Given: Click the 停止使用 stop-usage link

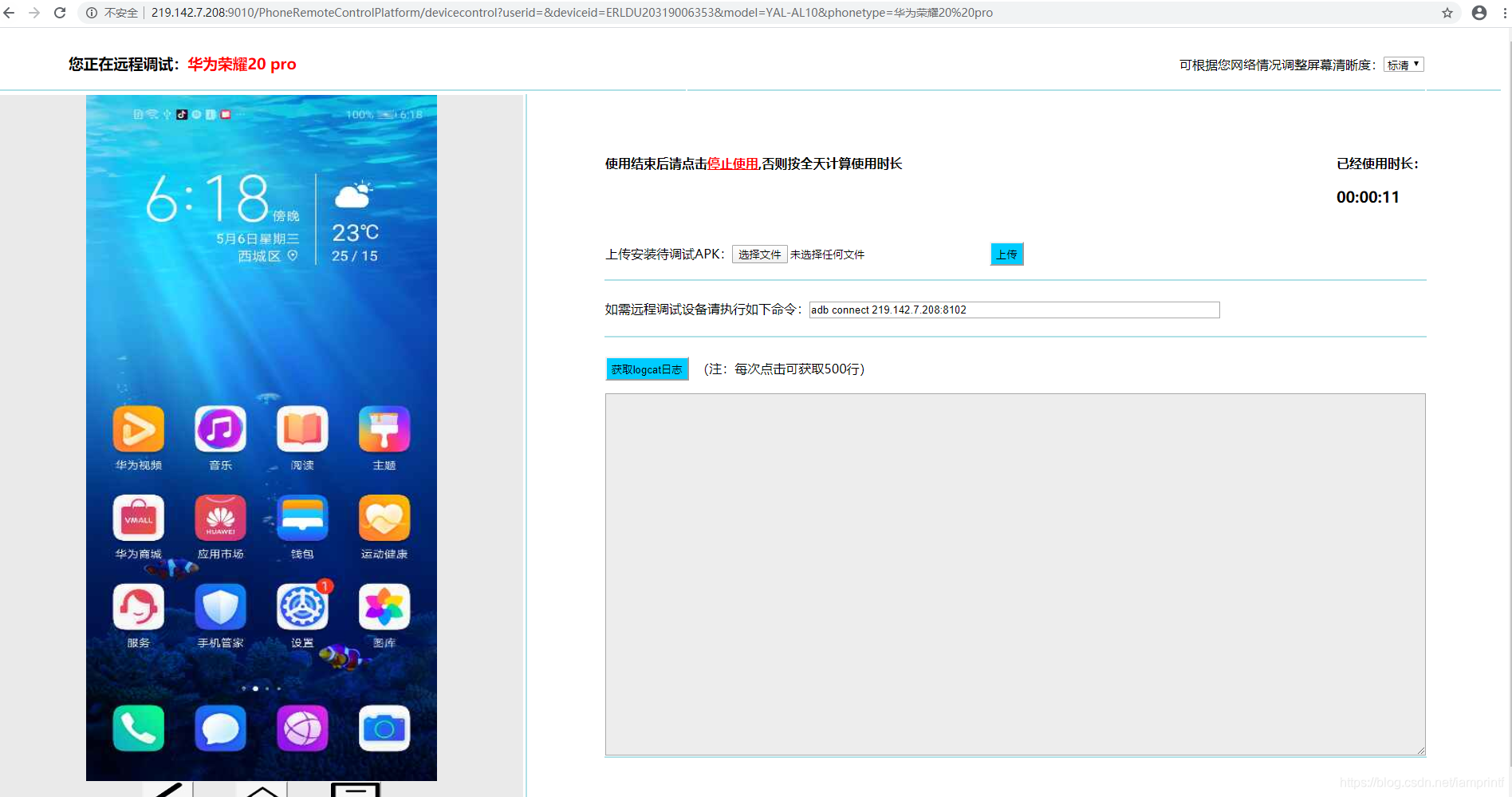Looking at the screenshot, I should click(x=731, y=164).
